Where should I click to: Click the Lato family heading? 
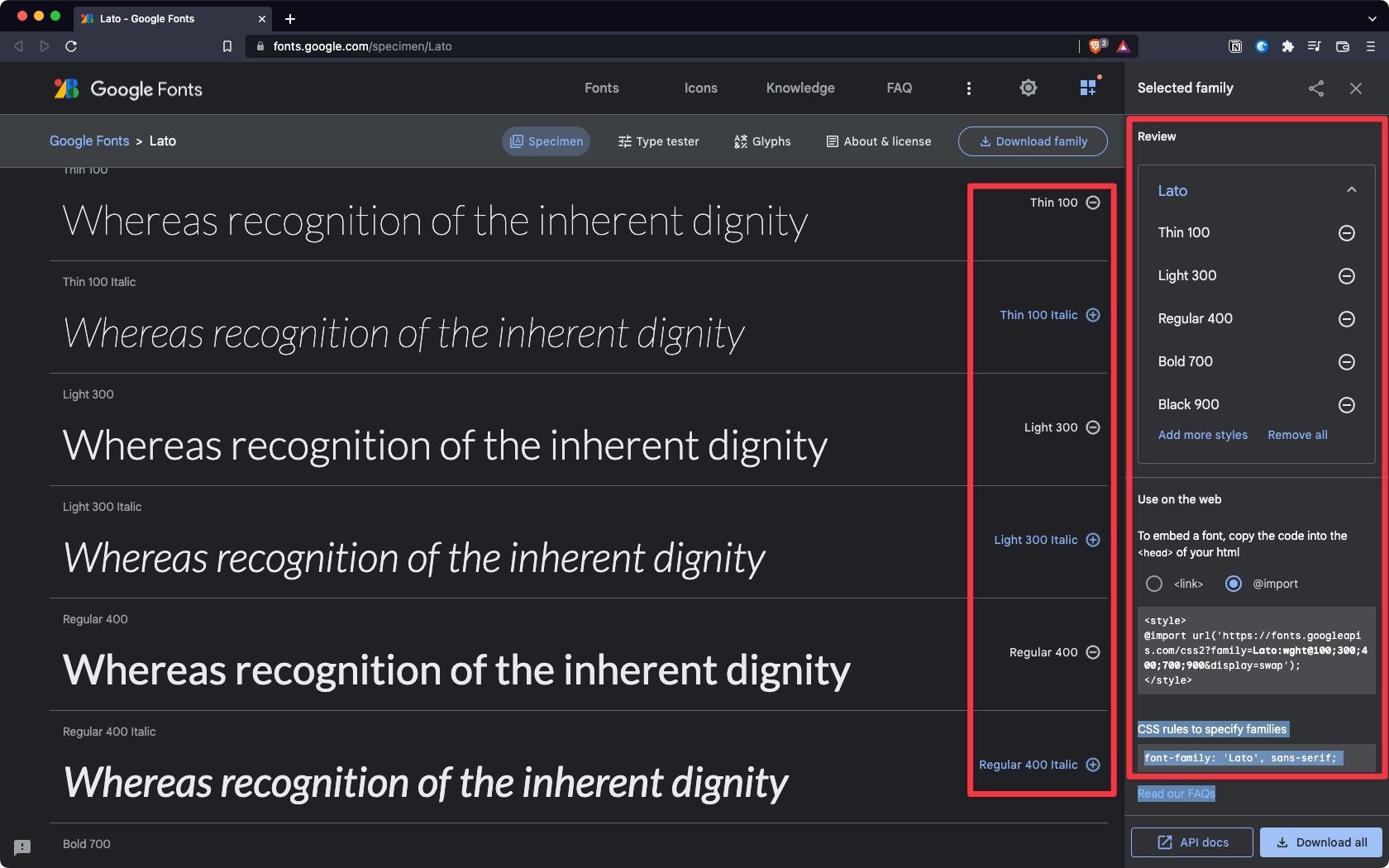1172,191
